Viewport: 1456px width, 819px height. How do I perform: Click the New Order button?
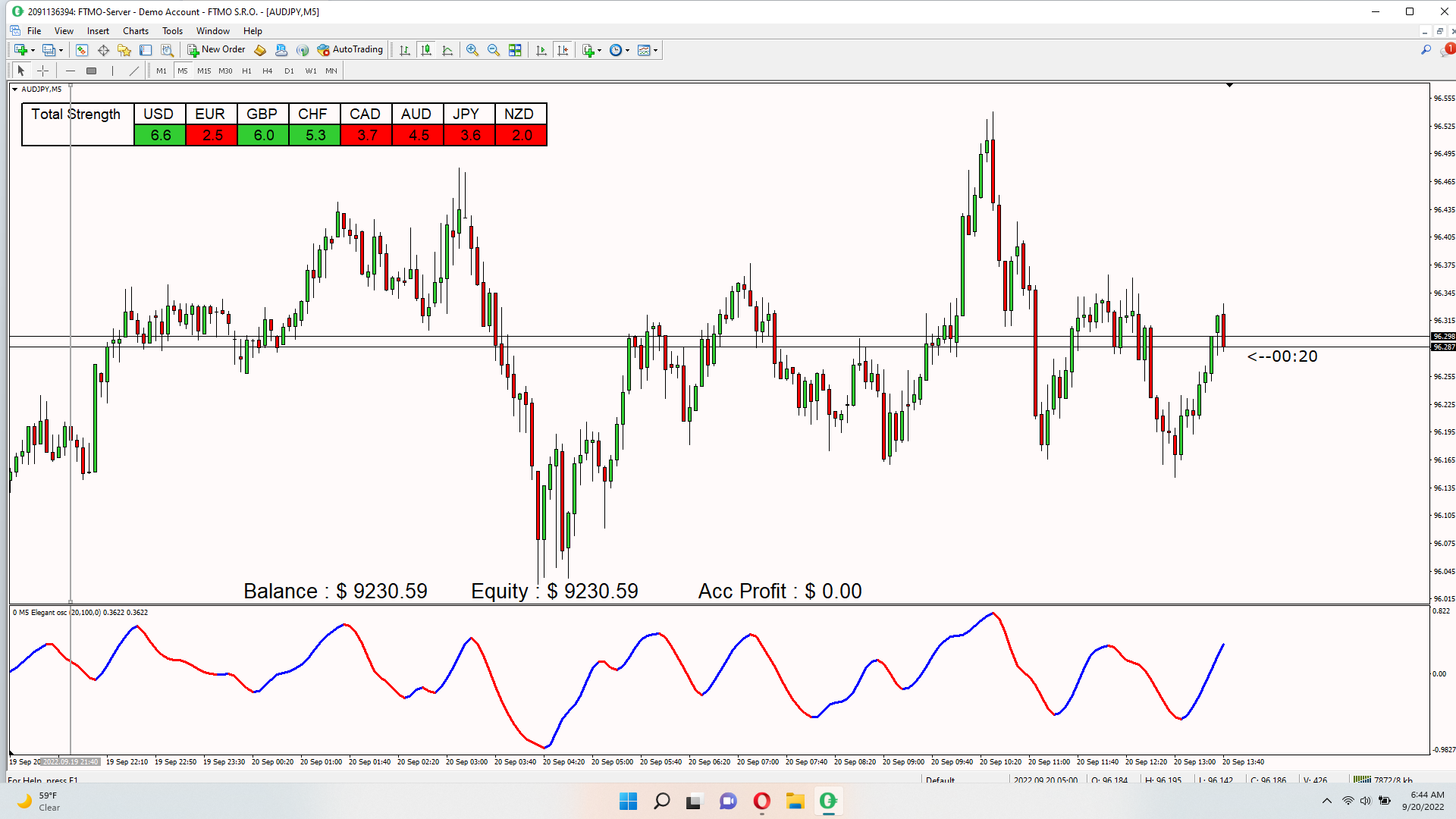pyautogui.click(x=216, y=50)
